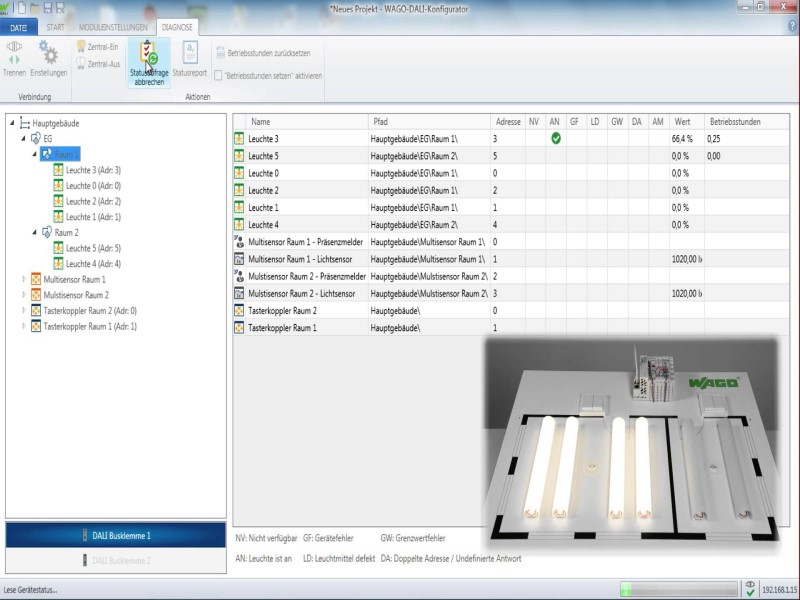800x600 pixels.
Task: Collapse the Raum 1 tree node
Action: click(35, 154)
